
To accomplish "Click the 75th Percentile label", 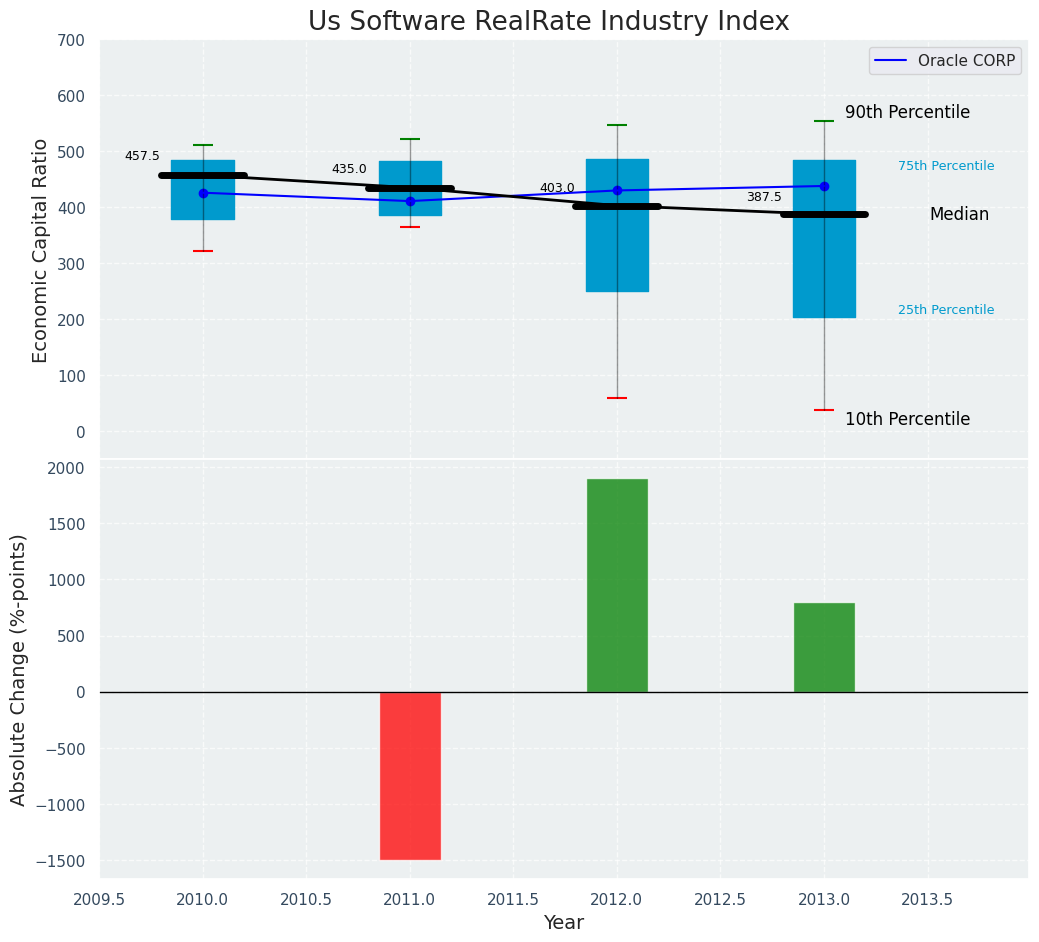I will click(x=946, y=166).
